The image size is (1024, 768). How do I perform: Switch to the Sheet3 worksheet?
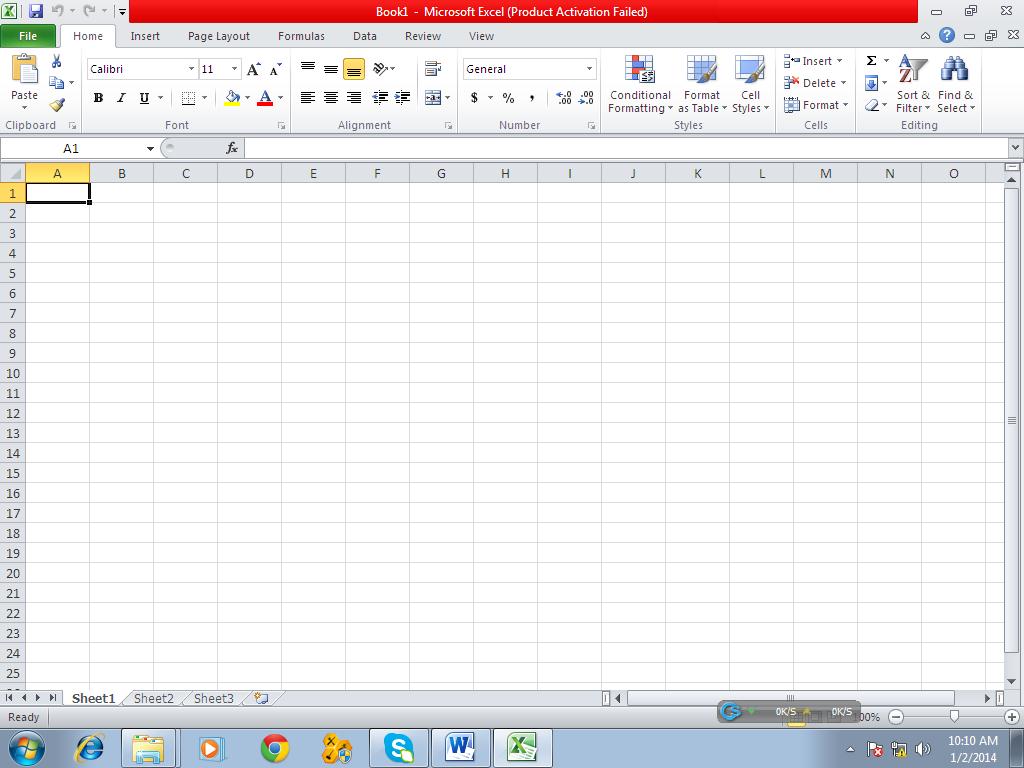214,698
